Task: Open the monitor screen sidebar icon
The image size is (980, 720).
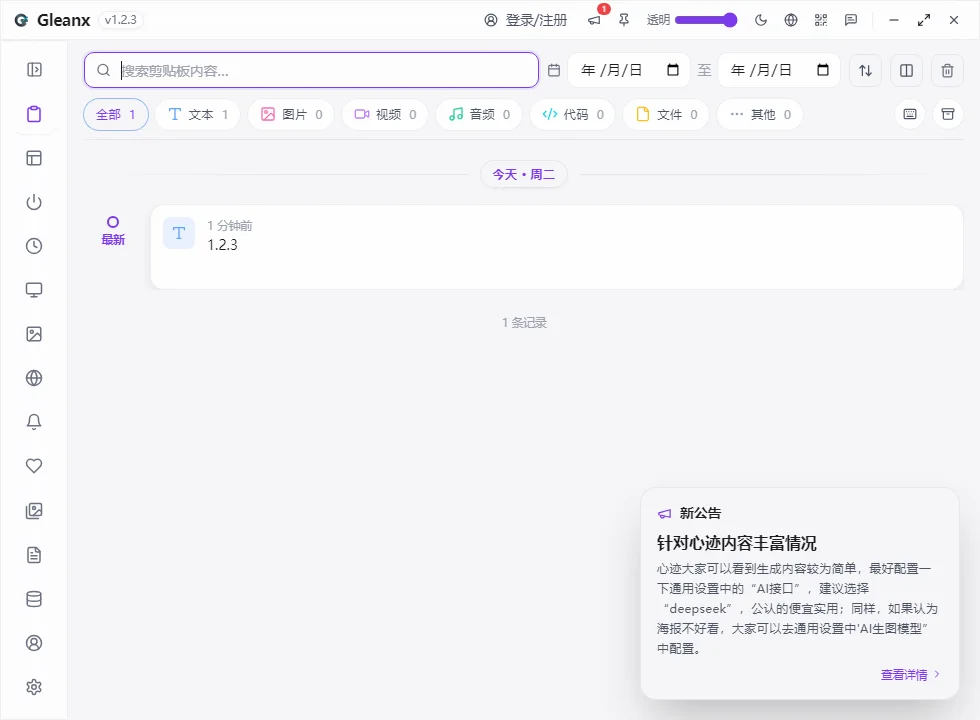Action: [34, 290]
